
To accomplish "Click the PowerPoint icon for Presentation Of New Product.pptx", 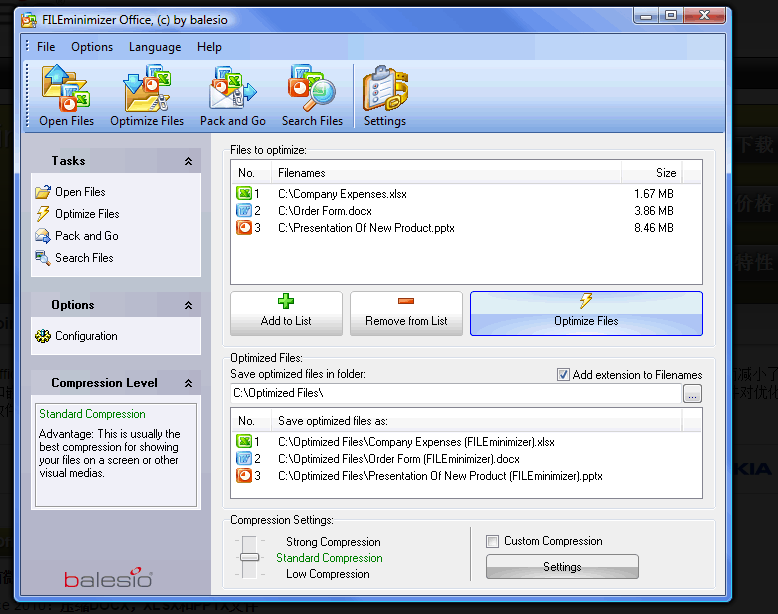I will coord(244,228).
